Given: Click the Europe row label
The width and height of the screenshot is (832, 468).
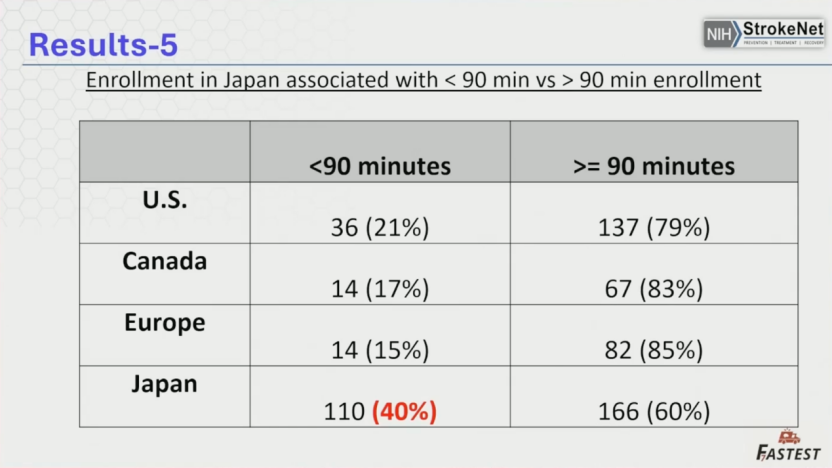Looking at the screenshot, I should click(x=165, y=323).
